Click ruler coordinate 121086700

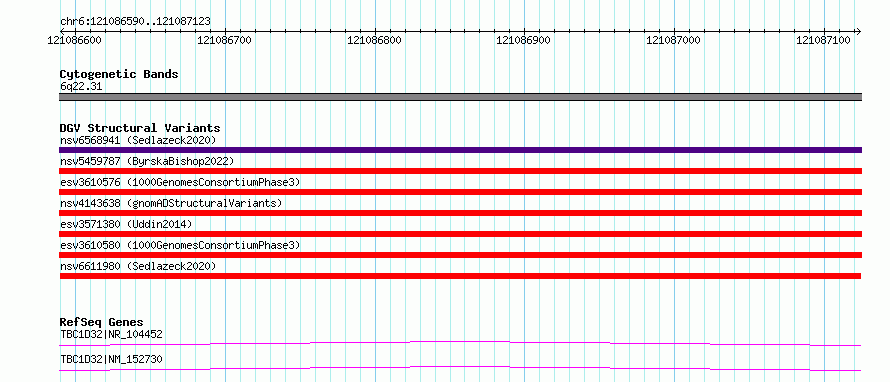[225, 40]
